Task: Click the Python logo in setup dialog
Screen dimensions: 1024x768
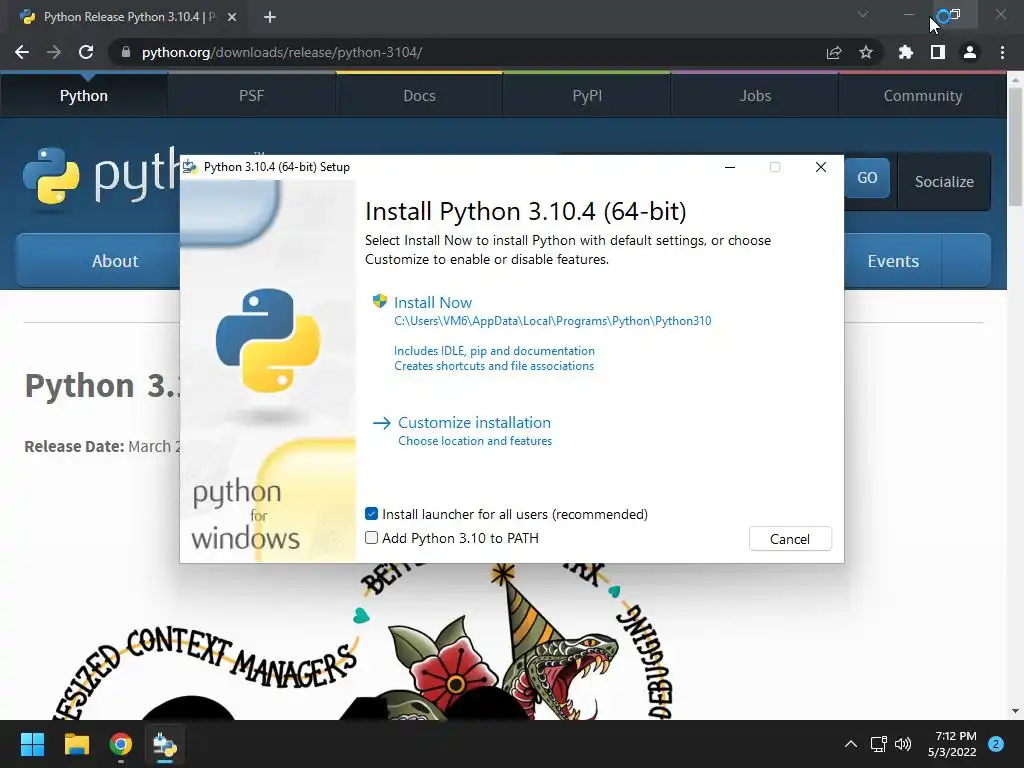Action: click(x=268, y=340)
